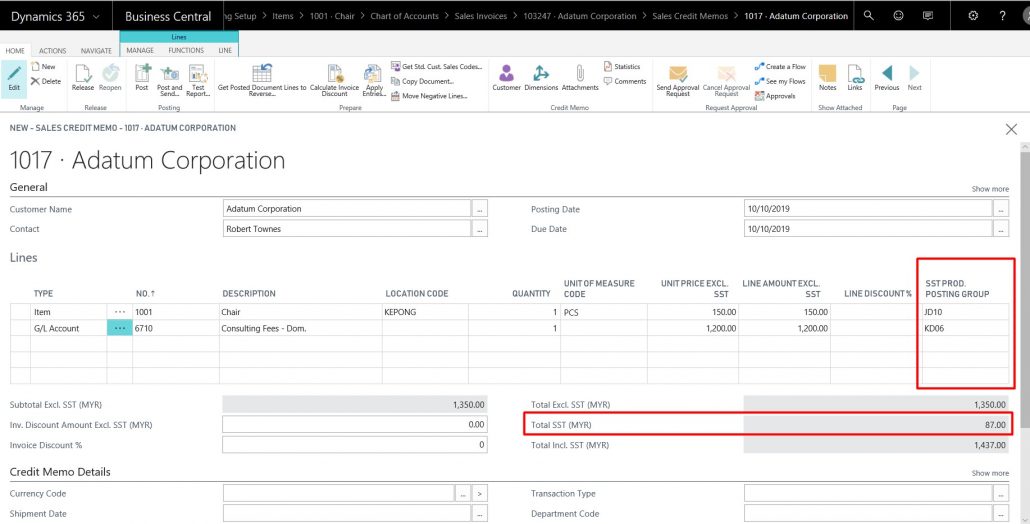Post the credit memo
Image resolution: width=1030 pixels, height=524 pixels.
(x=142, y=77)
